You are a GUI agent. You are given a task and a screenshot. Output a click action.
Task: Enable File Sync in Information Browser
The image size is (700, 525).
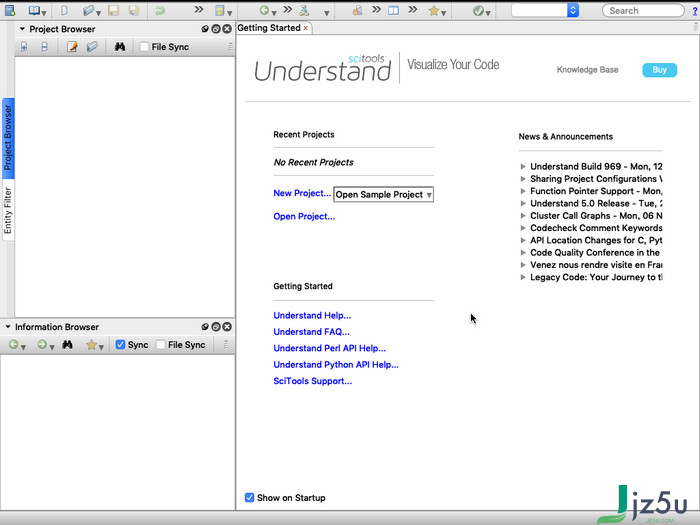pyautogui.click(x=161, y=344)
